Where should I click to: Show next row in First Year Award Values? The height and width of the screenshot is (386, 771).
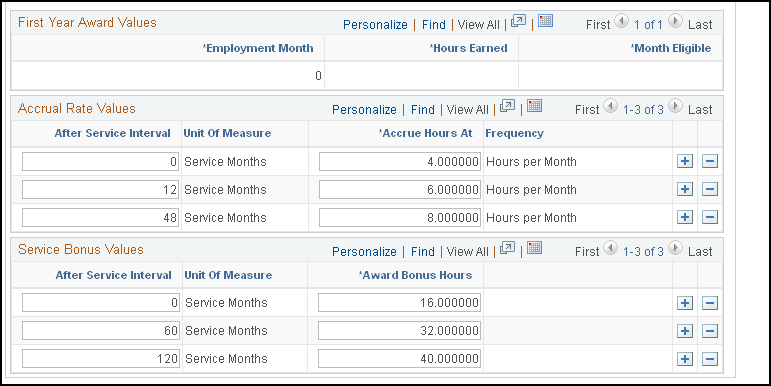click(675, 21)
